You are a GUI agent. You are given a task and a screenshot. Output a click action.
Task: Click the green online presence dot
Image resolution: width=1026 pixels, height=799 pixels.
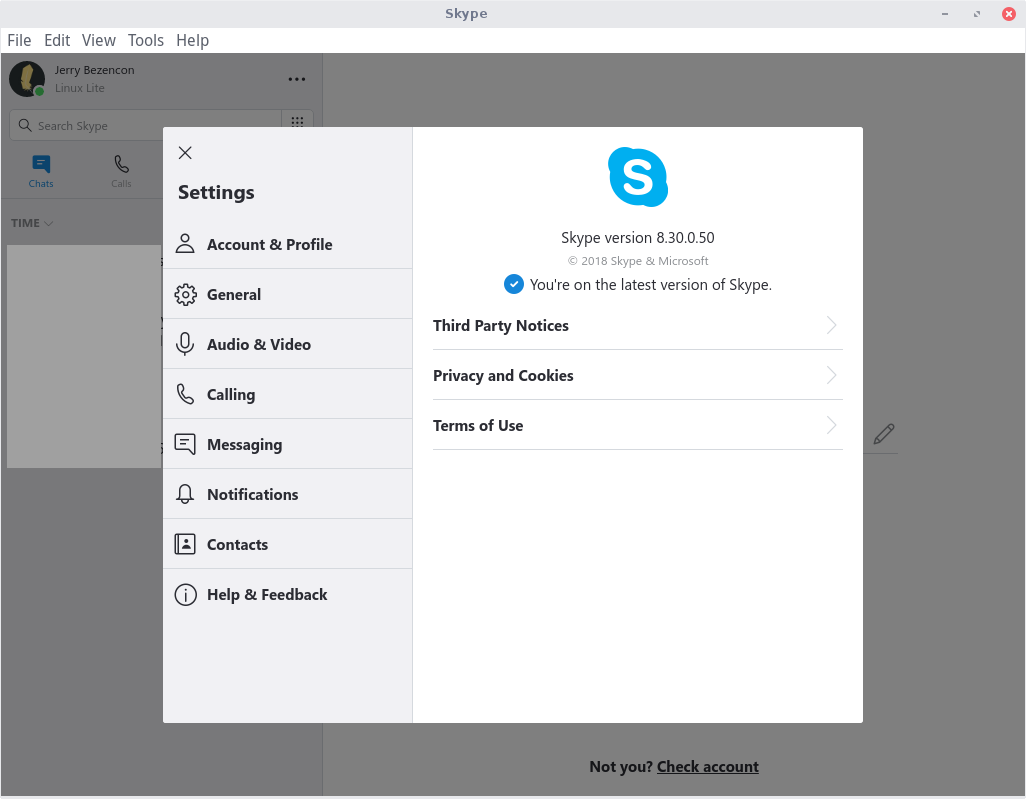(x=39, y=91)
